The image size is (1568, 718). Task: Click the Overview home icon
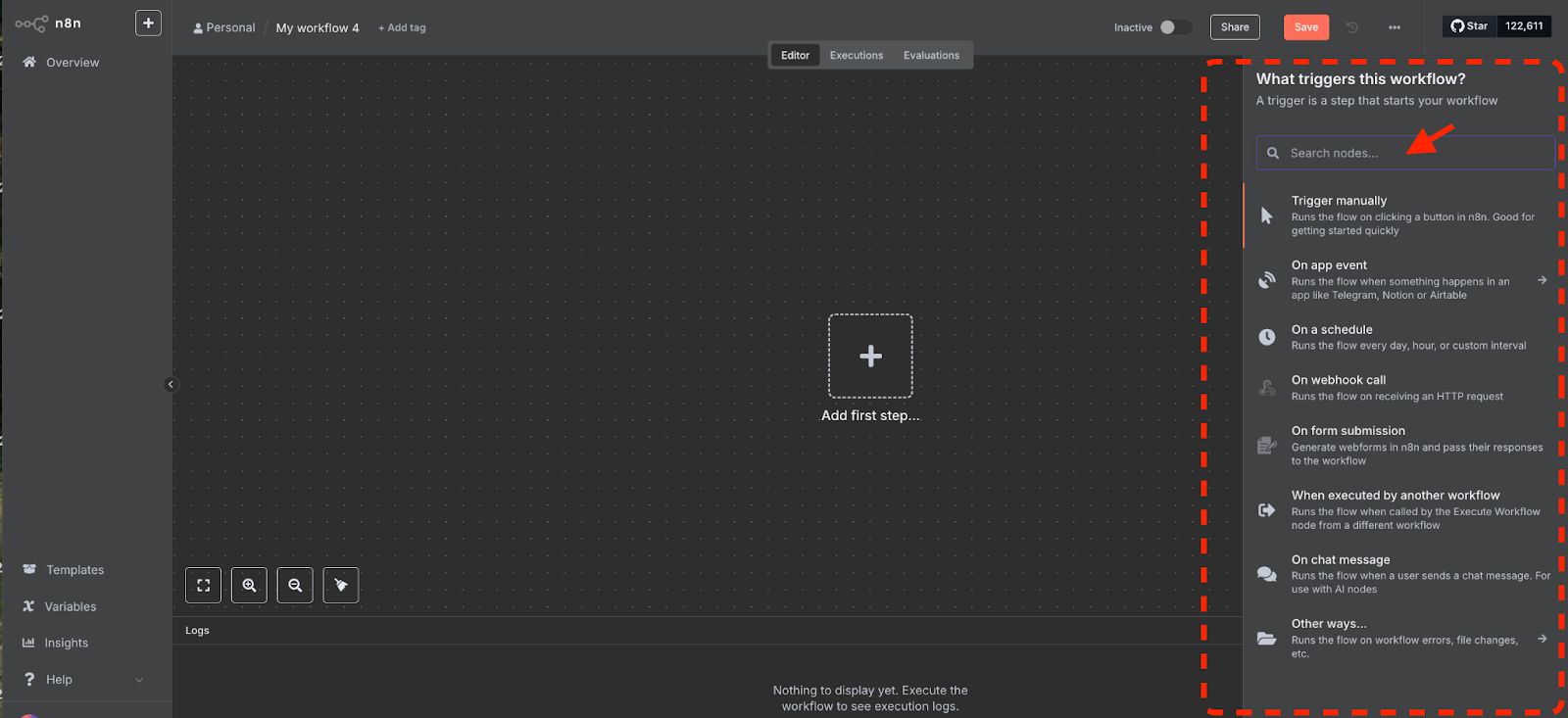(29, 62)
